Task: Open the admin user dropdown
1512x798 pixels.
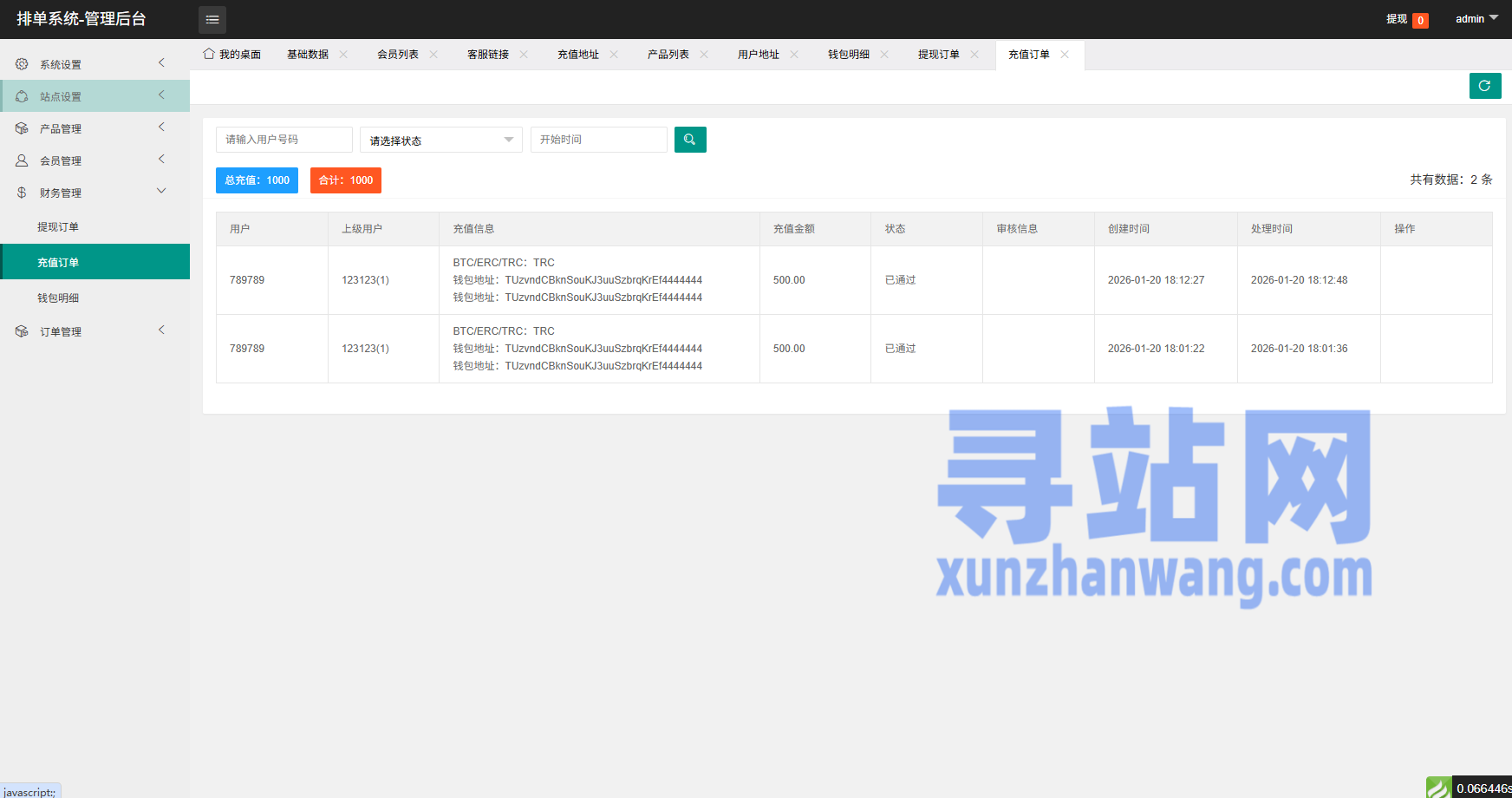Action: click(x=1476, y=19)
